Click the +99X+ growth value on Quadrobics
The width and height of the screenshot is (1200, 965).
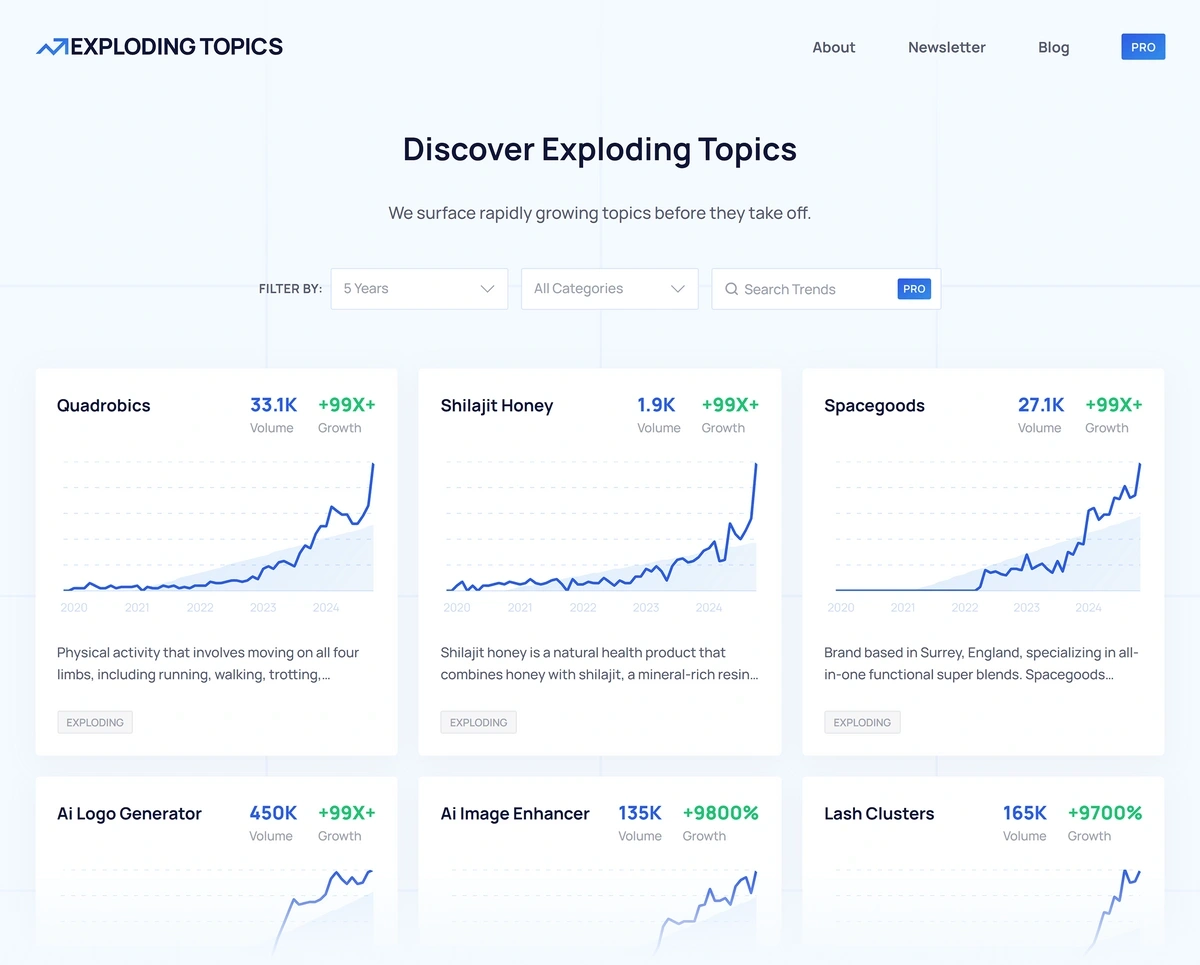(x=346, y=405)
